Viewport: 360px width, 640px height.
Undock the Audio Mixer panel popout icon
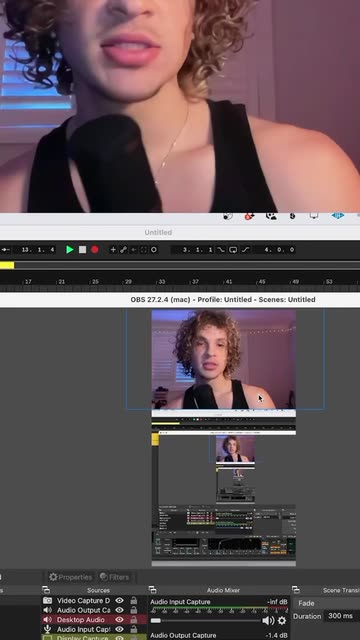[x=152, y=590]
